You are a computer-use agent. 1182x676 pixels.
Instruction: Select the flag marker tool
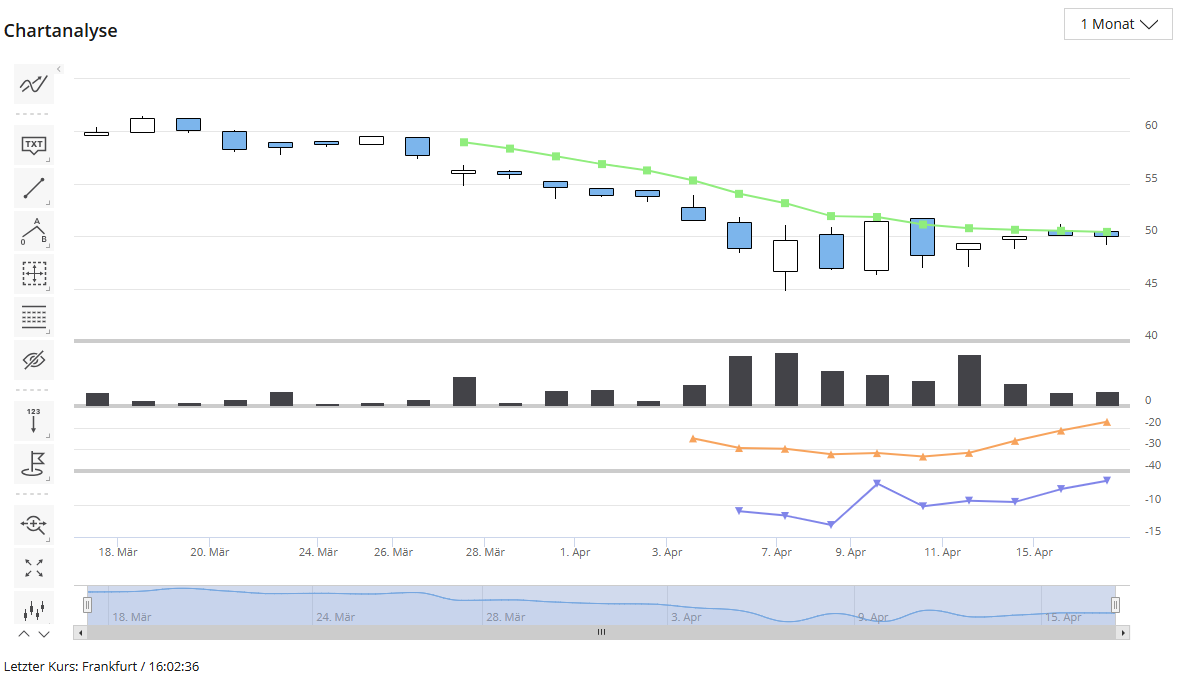click(x=34, y=463)
